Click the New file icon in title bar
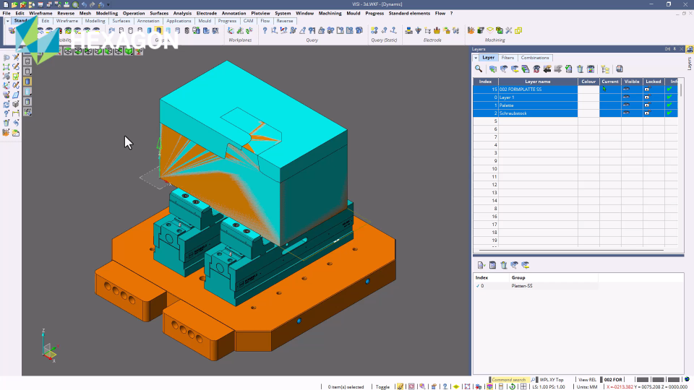Image resolution: width=694 pixels, height=390 pixels. tap(5, 4)
